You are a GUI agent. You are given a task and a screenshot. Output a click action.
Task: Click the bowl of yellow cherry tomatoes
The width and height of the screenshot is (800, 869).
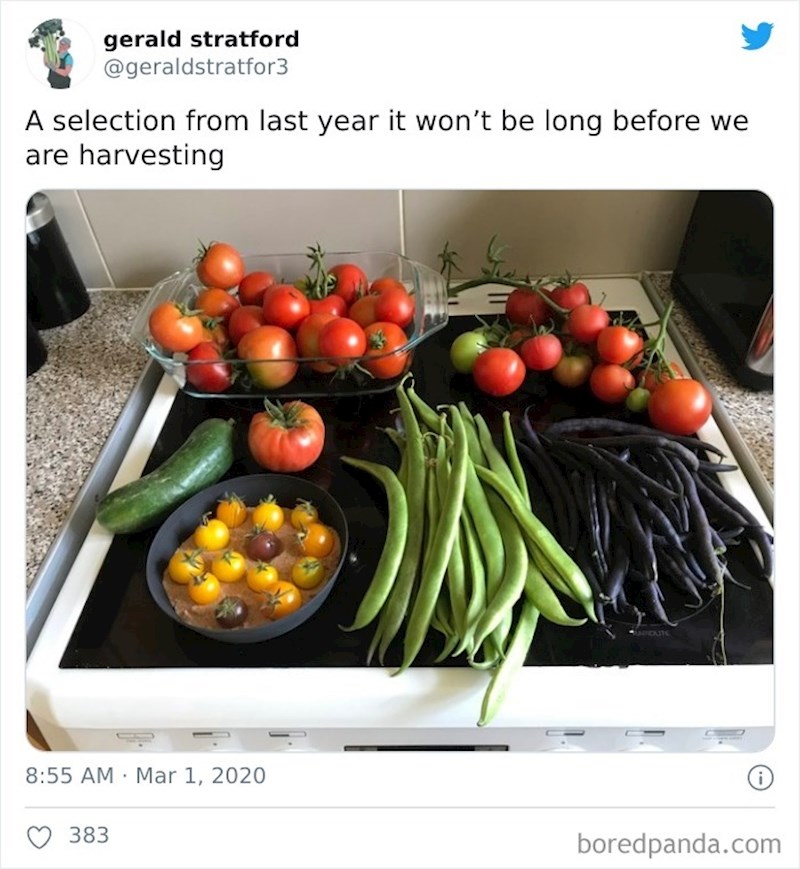(246, 556)
